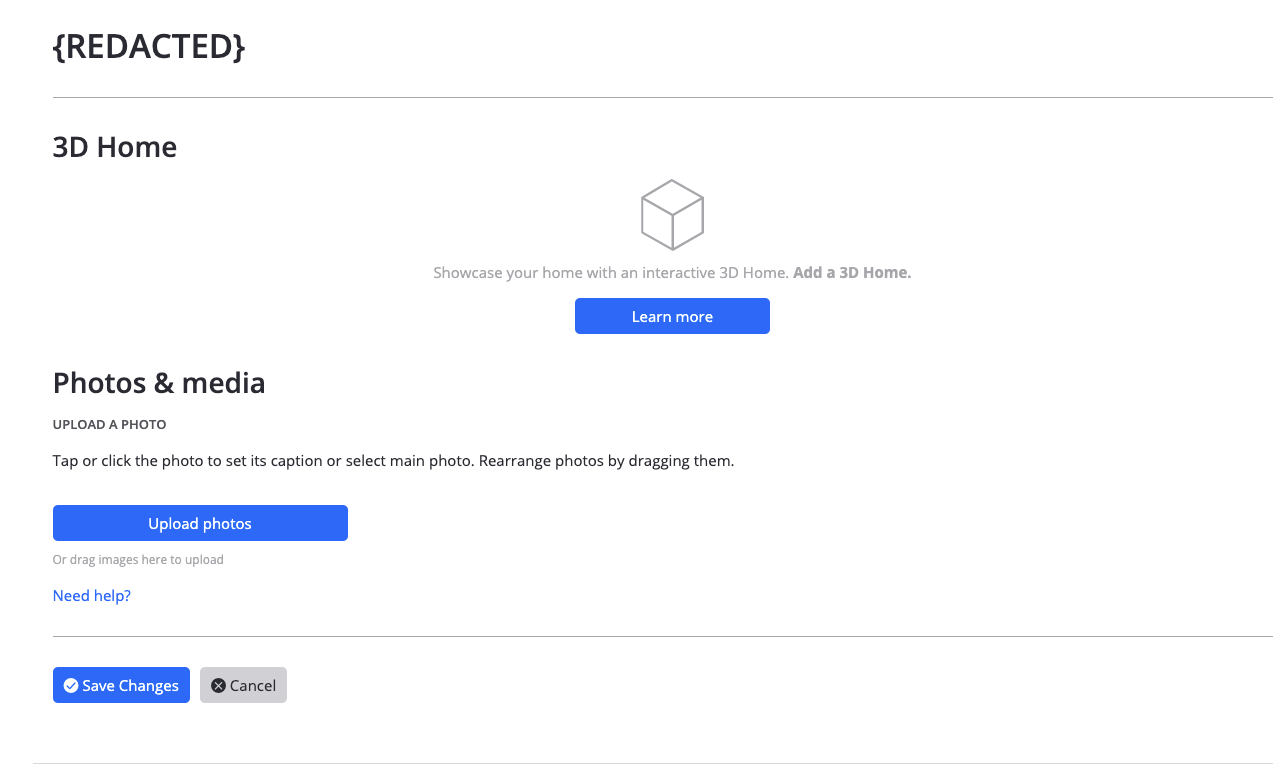Viewport: 1273px width, 764px height.
Task: Click the X icon on Cancel
Action: tap(219, 685)
